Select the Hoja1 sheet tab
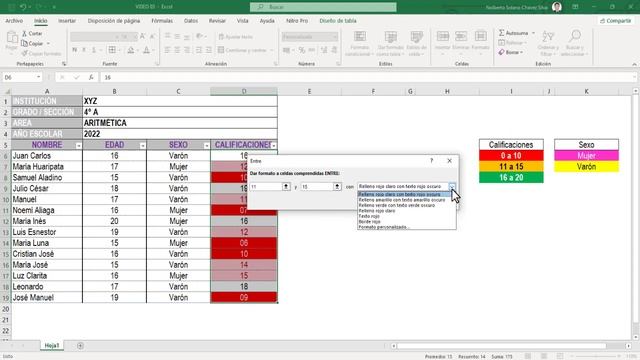The height and width of the screenshot is (360, 640). pos(52,346)
